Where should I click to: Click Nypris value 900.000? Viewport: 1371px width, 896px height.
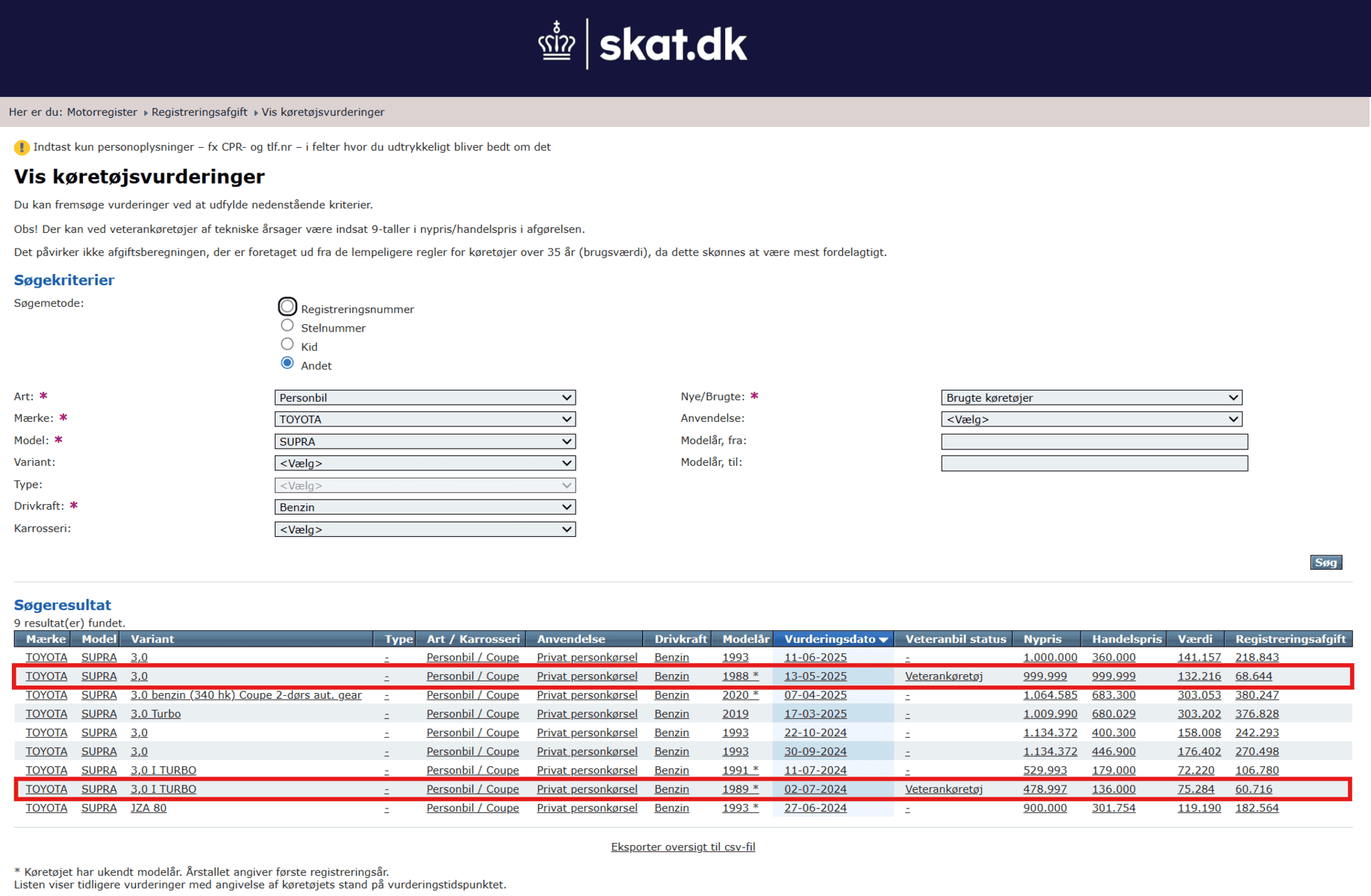[1045, 808]
